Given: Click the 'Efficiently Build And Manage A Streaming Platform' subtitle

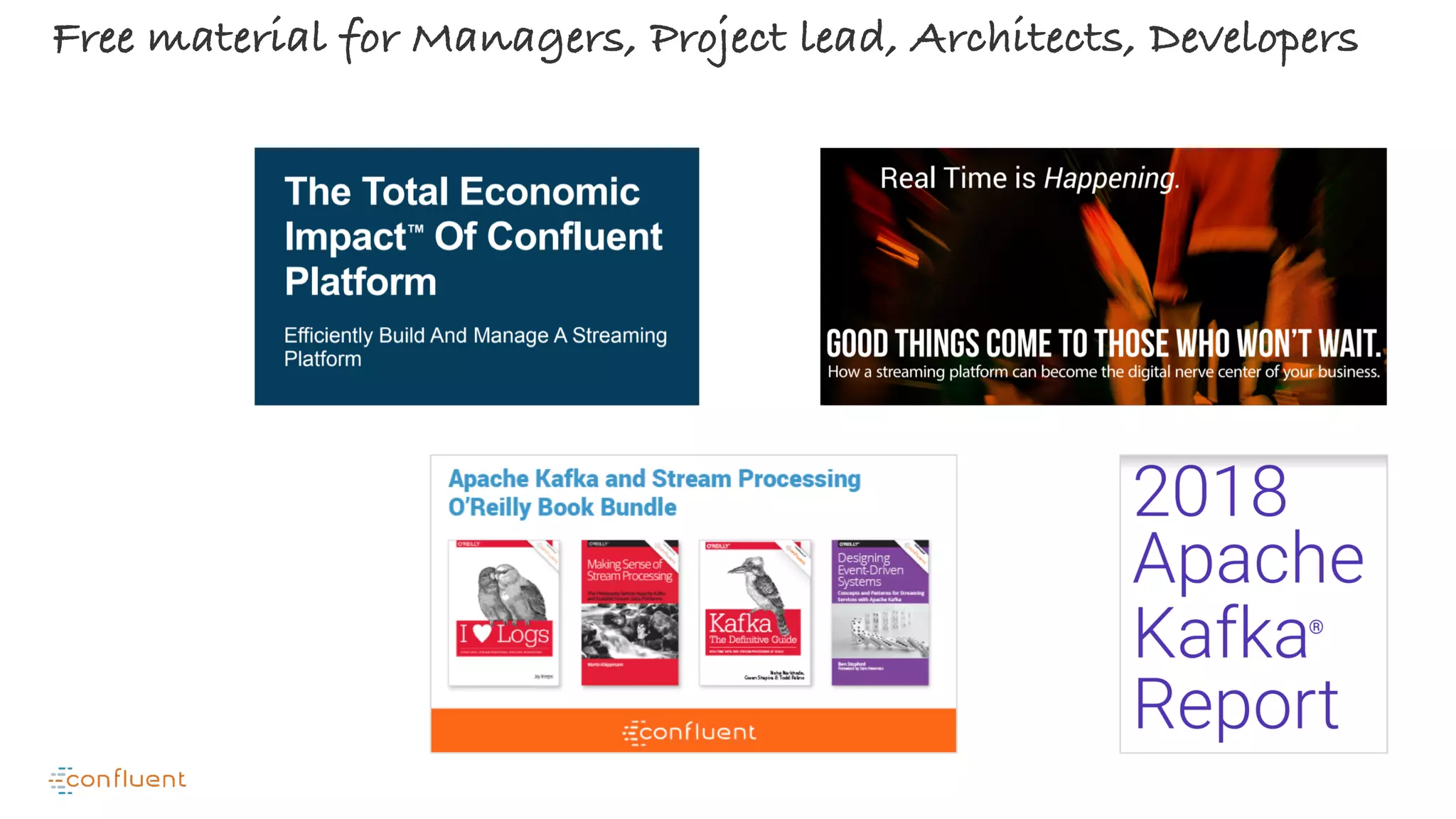Looking at the screenshot, I should [x=476, y=347].
